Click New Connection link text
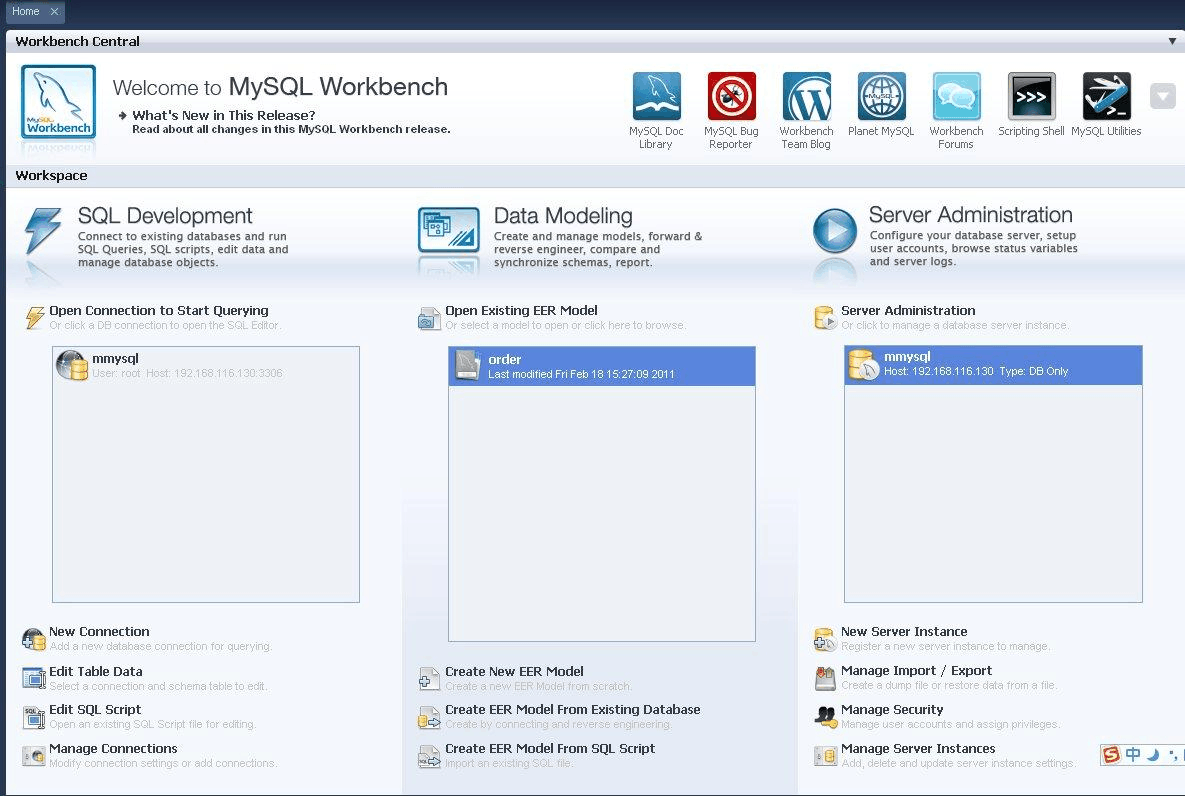The height and width of the screenshot is (796, 1185). (x=99, y=631)
